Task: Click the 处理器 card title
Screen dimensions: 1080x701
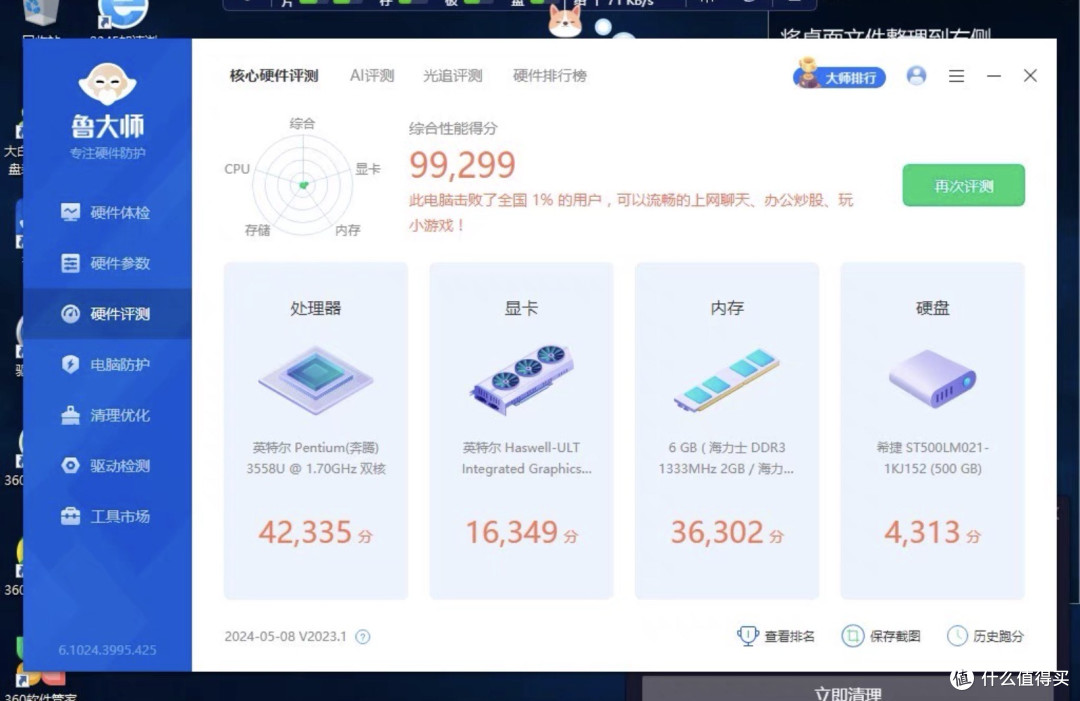Action: (x=315, y=308)
